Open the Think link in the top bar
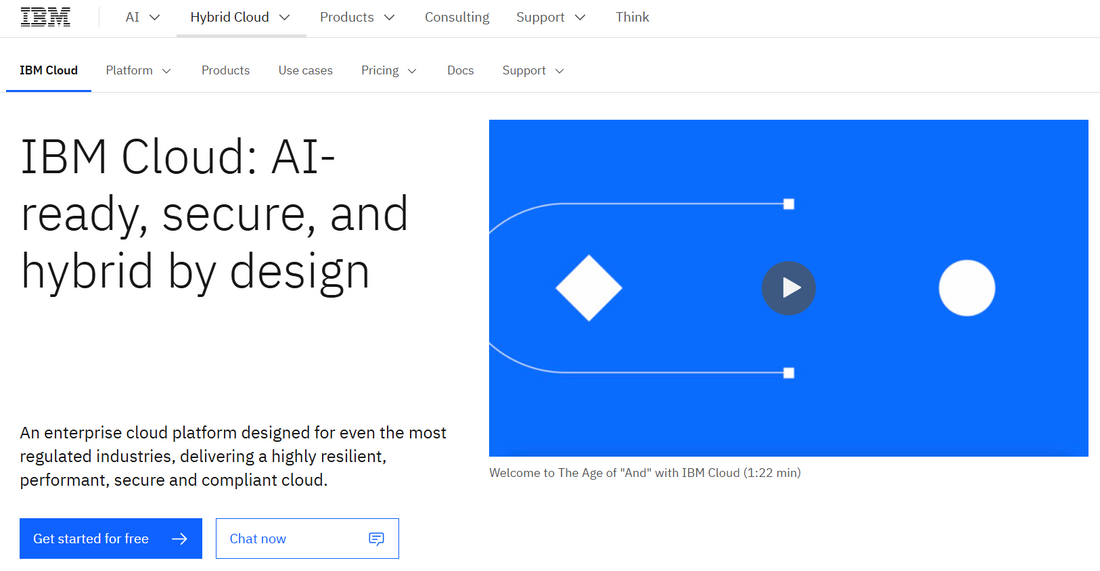The image size is (1100, 571). tap(632, 17)
